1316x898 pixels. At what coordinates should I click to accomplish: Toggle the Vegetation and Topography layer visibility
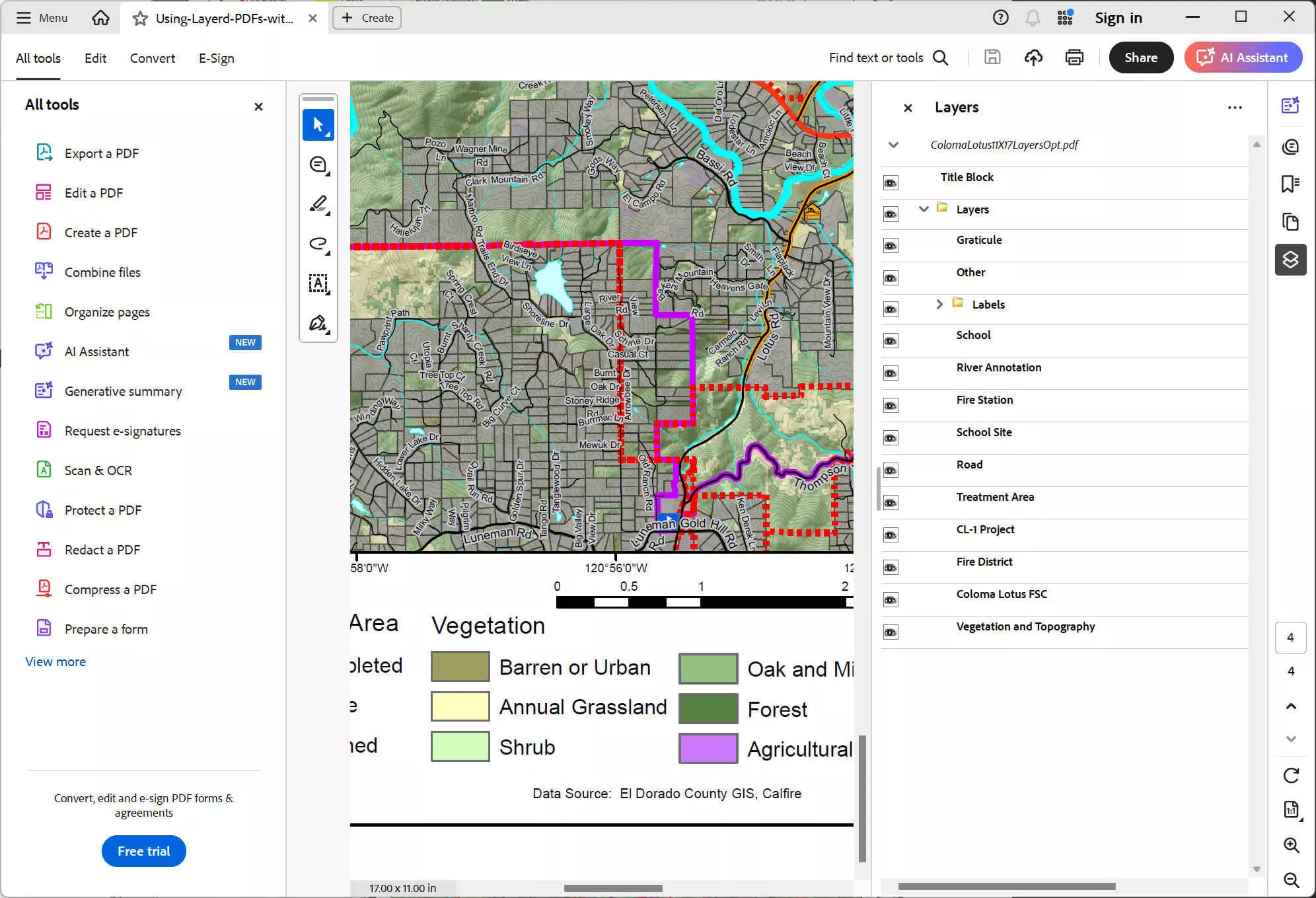click(890, 632)
